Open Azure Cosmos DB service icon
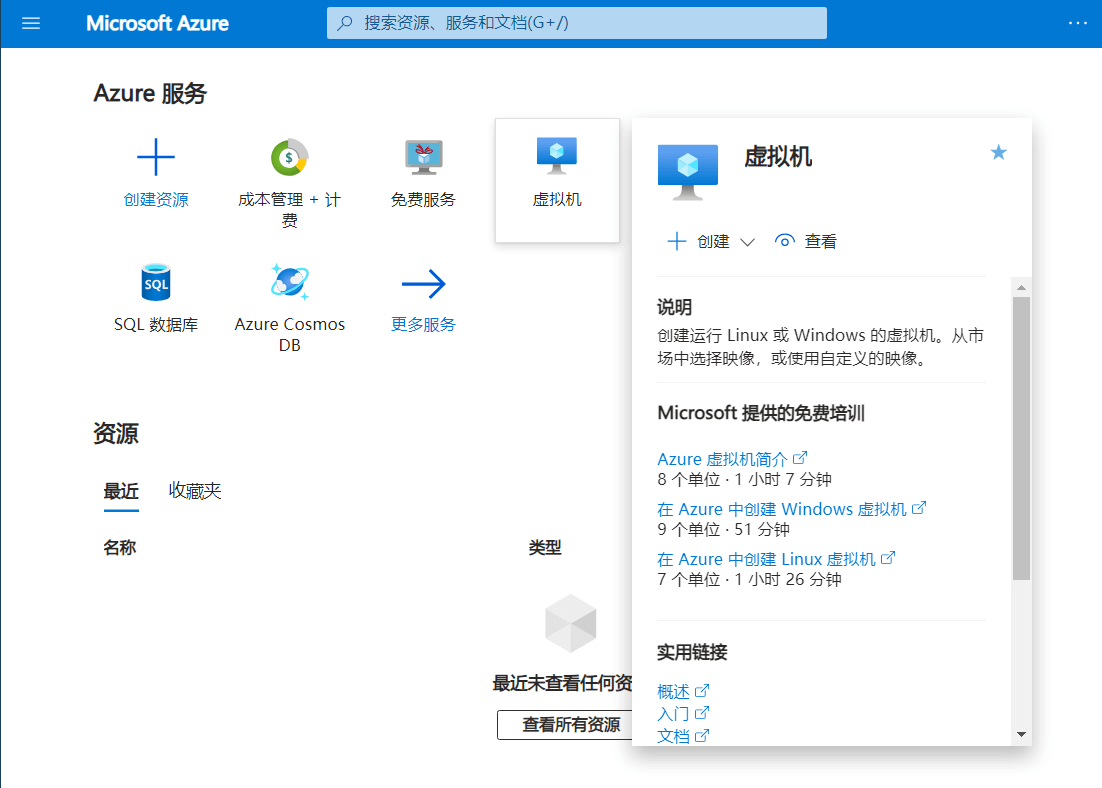This screenshot has width=1102, height=788. 290,282
